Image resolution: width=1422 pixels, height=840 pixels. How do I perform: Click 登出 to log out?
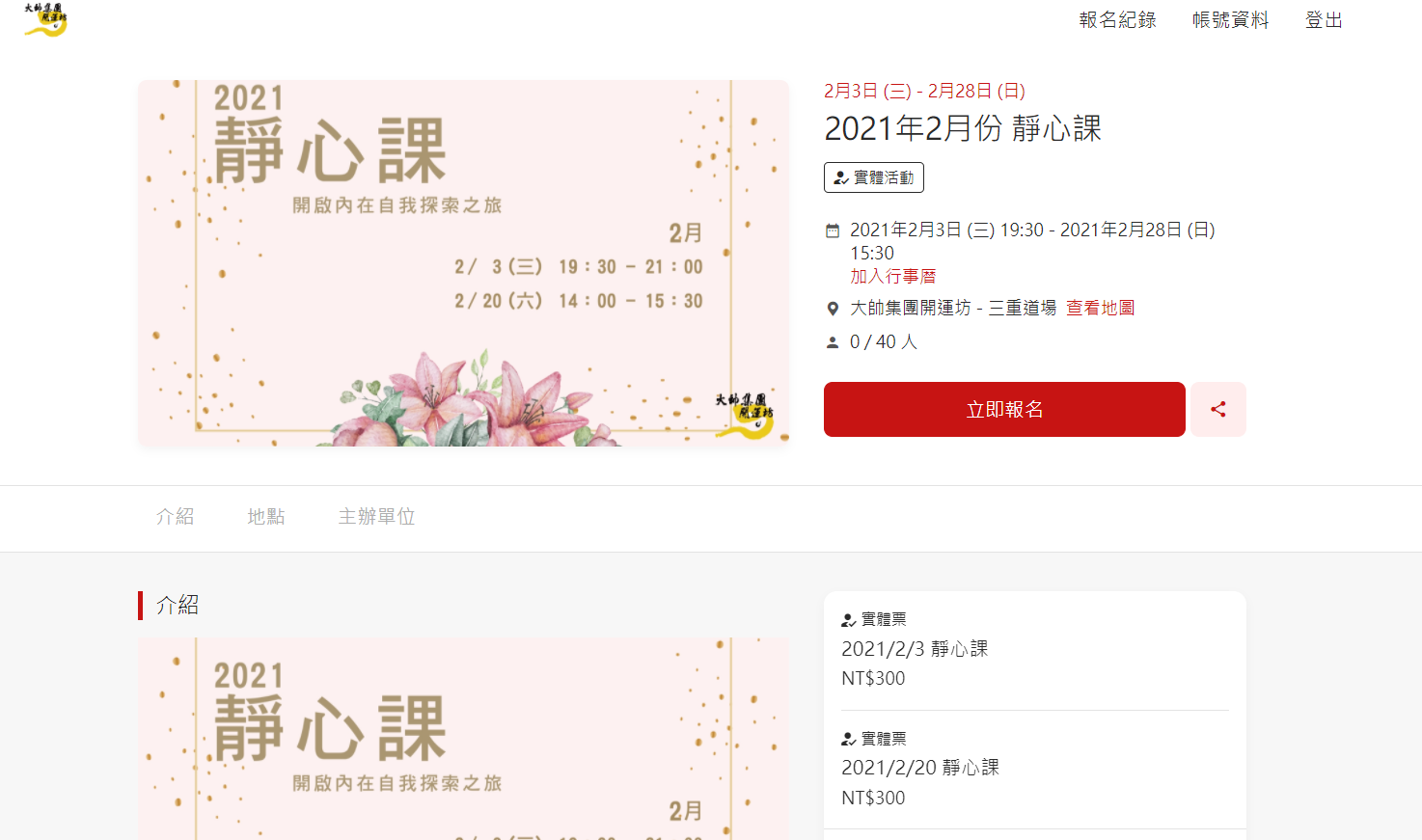coord(1324,20)
